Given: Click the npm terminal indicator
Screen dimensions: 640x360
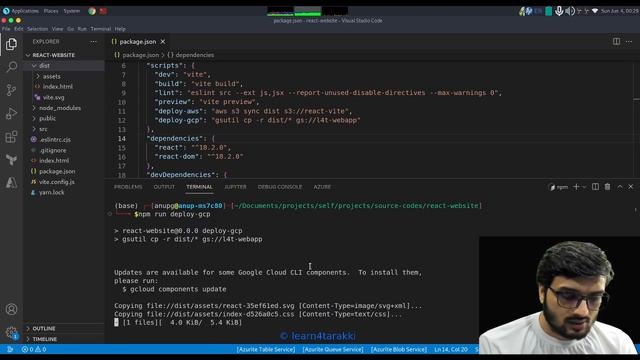Looking at the screenshot, I should coord(558,187).
